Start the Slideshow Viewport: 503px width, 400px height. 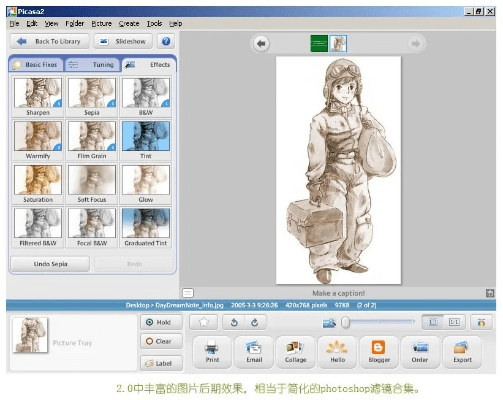pyautogui.click(x=123, y=41)
